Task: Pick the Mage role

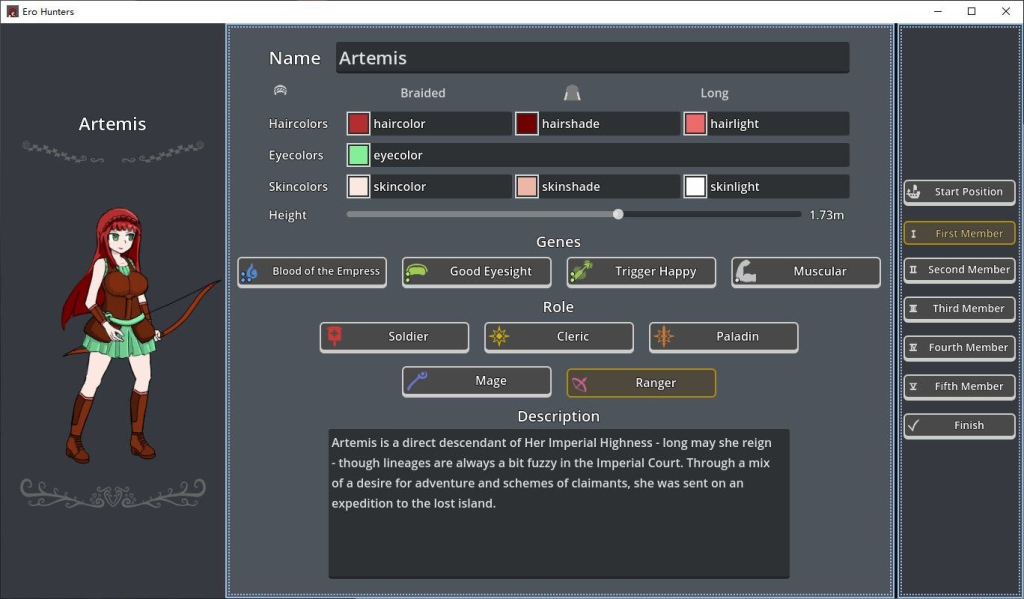Action: (x=477, y=382)
